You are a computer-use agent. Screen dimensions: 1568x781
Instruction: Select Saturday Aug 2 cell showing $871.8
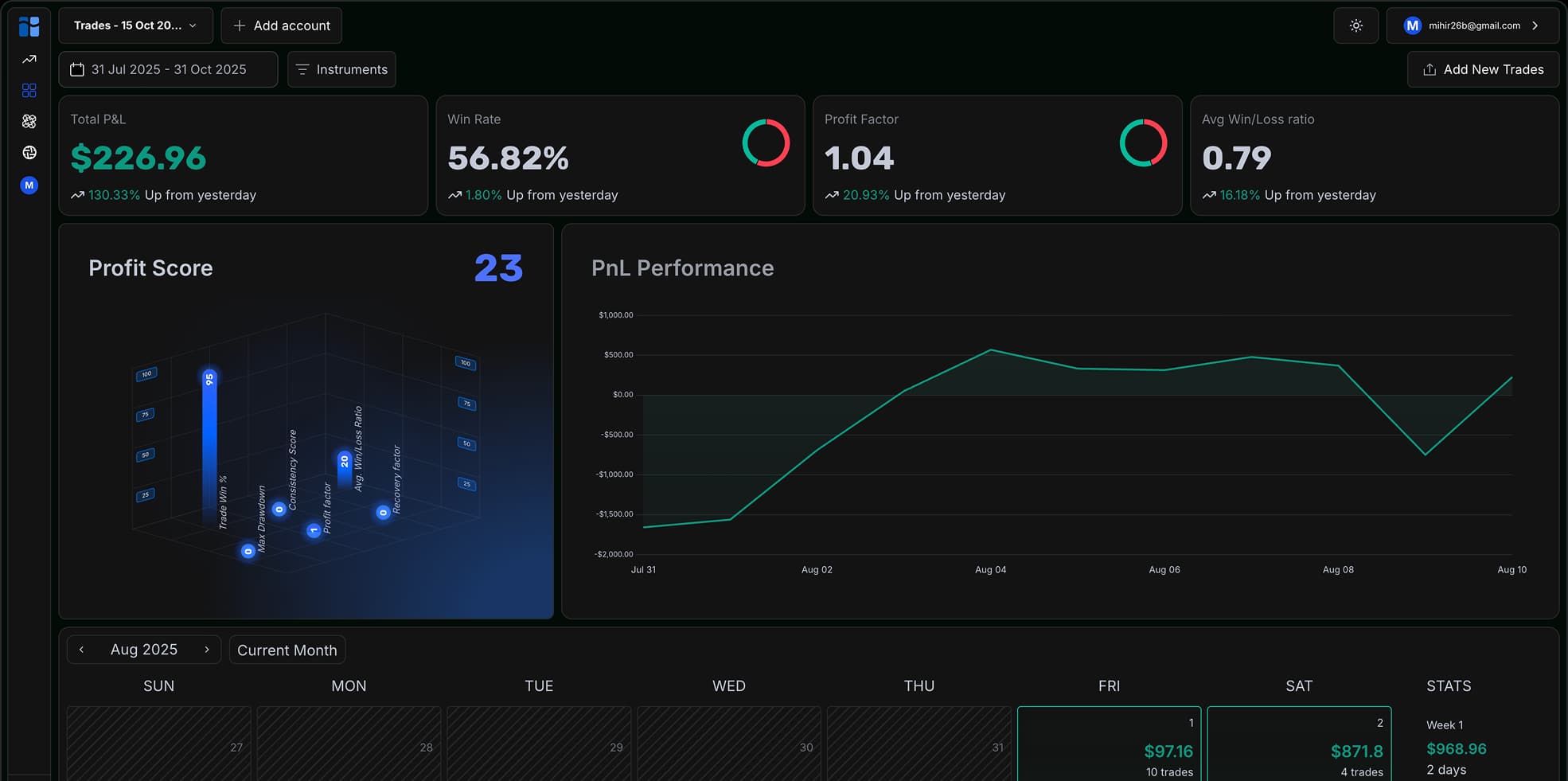pos(1298,744)
